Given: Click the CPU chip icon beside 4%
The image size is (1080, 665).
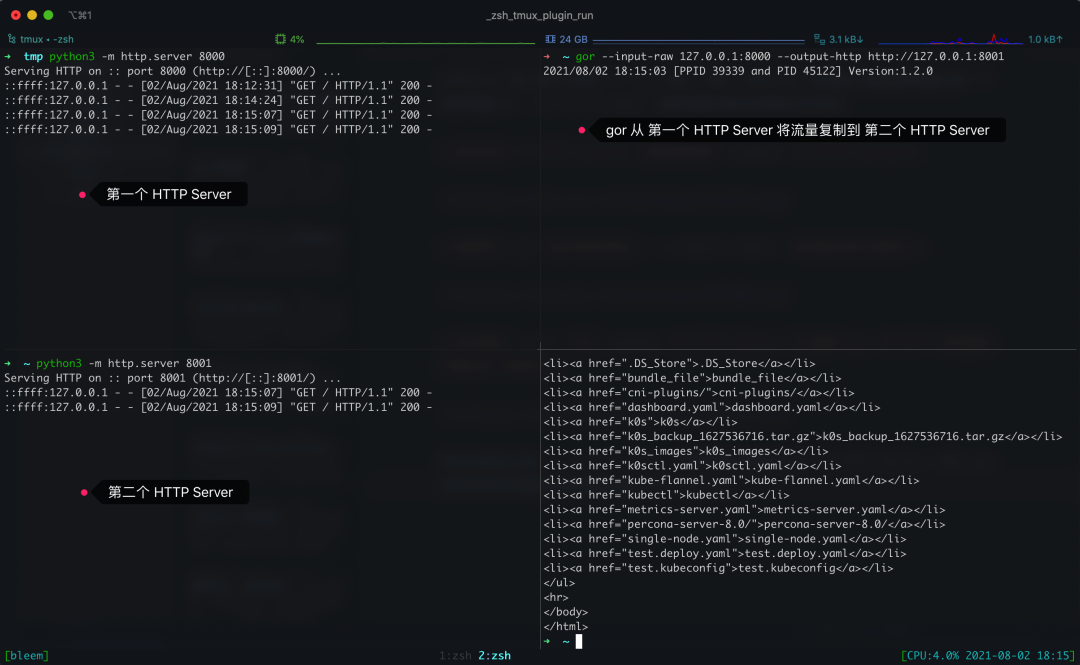Looking at the screenshot, I should (280, 39).
